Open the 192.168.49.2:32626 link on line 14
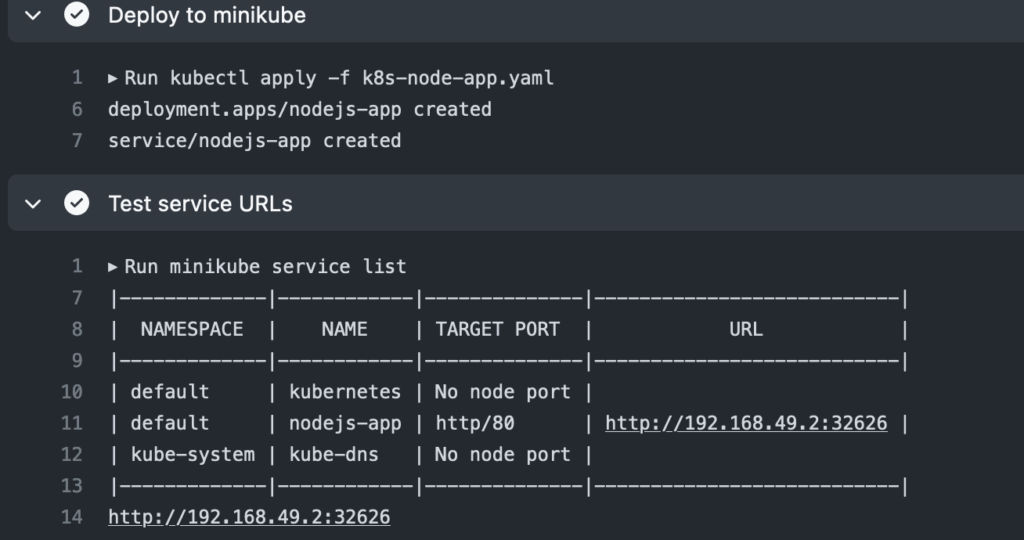 tap(249, 517)
